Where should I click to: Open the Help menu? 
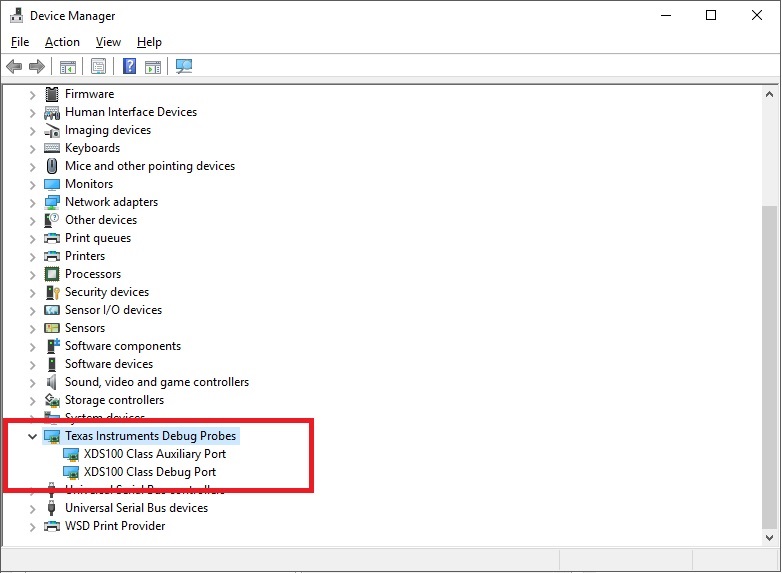(149, 42)
